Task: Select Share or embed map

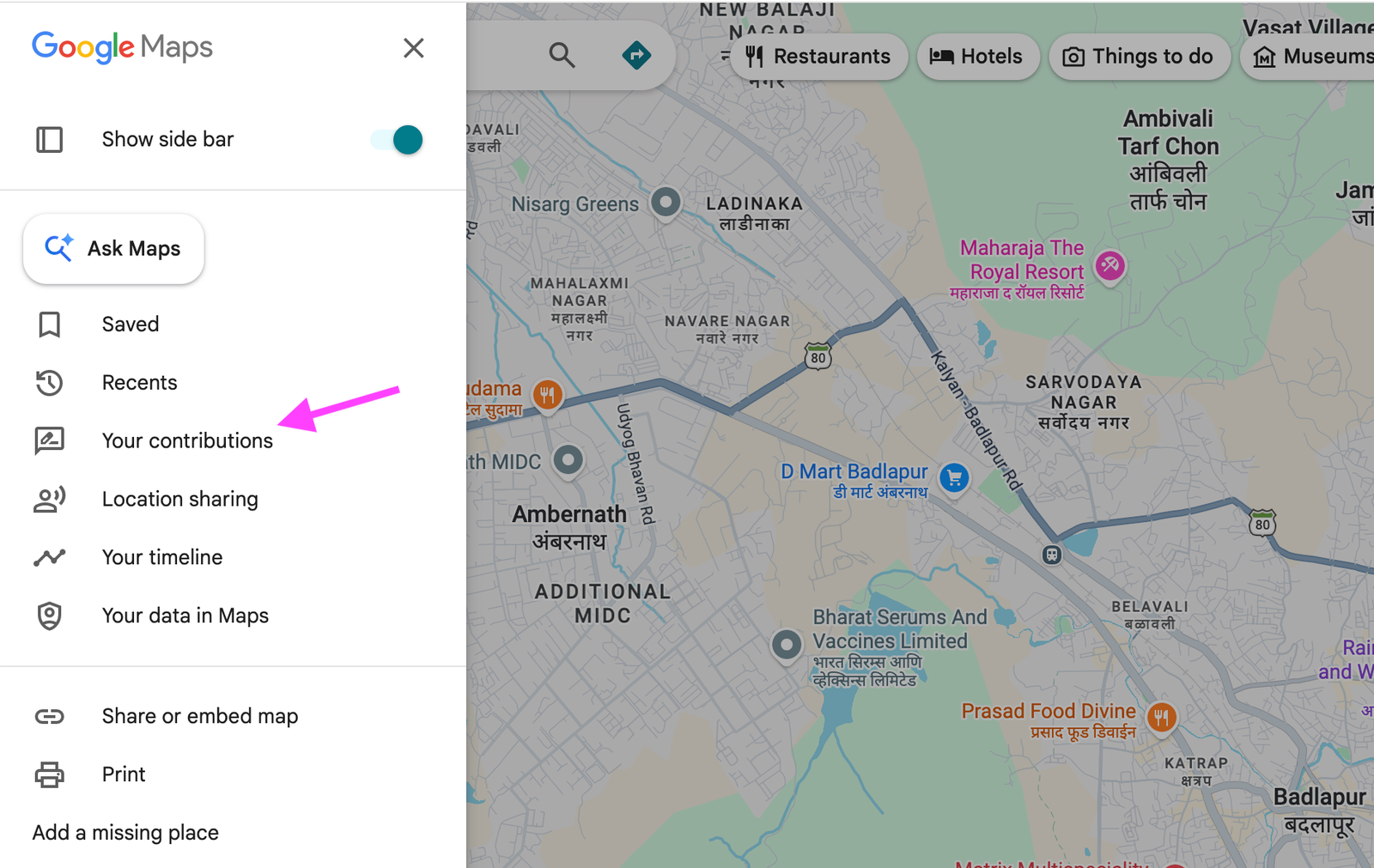Action: tap(200, 716)
